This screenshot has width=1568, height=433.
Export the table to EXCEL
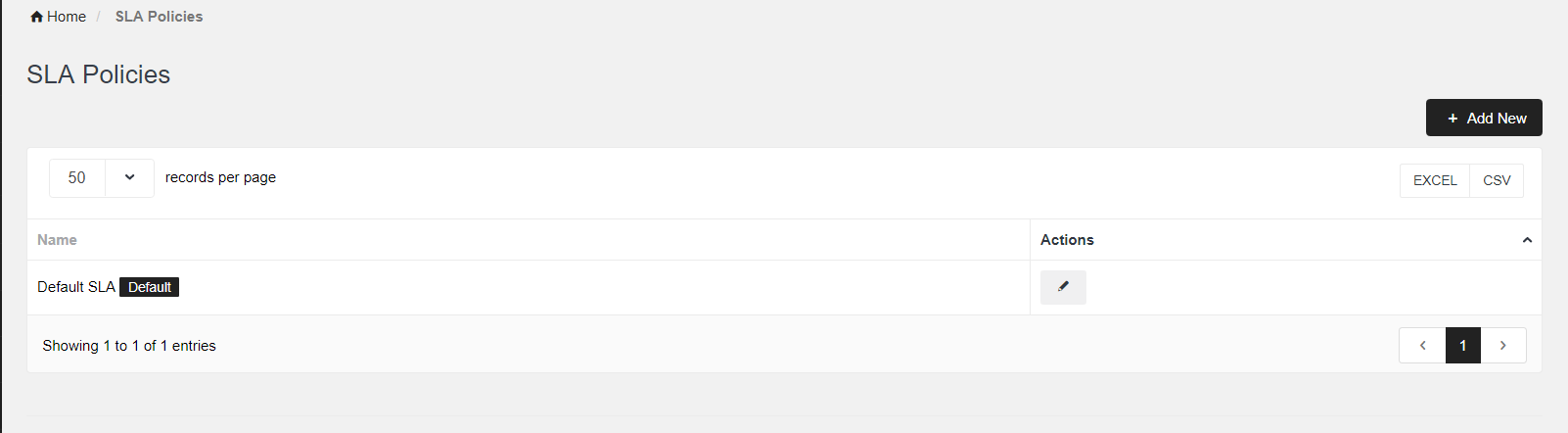coord(1435,180)
